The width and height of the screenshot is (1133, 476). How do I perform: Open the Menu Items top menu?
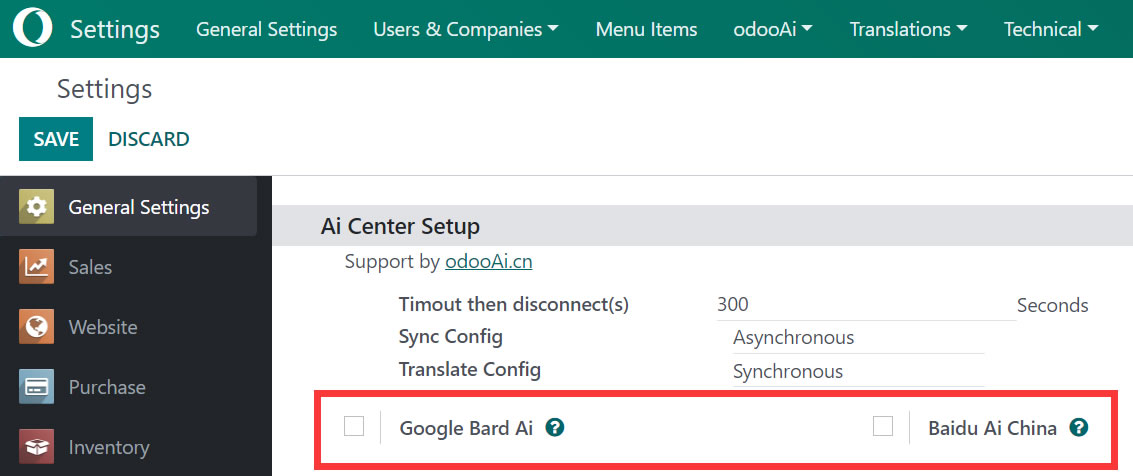(646, 29)
